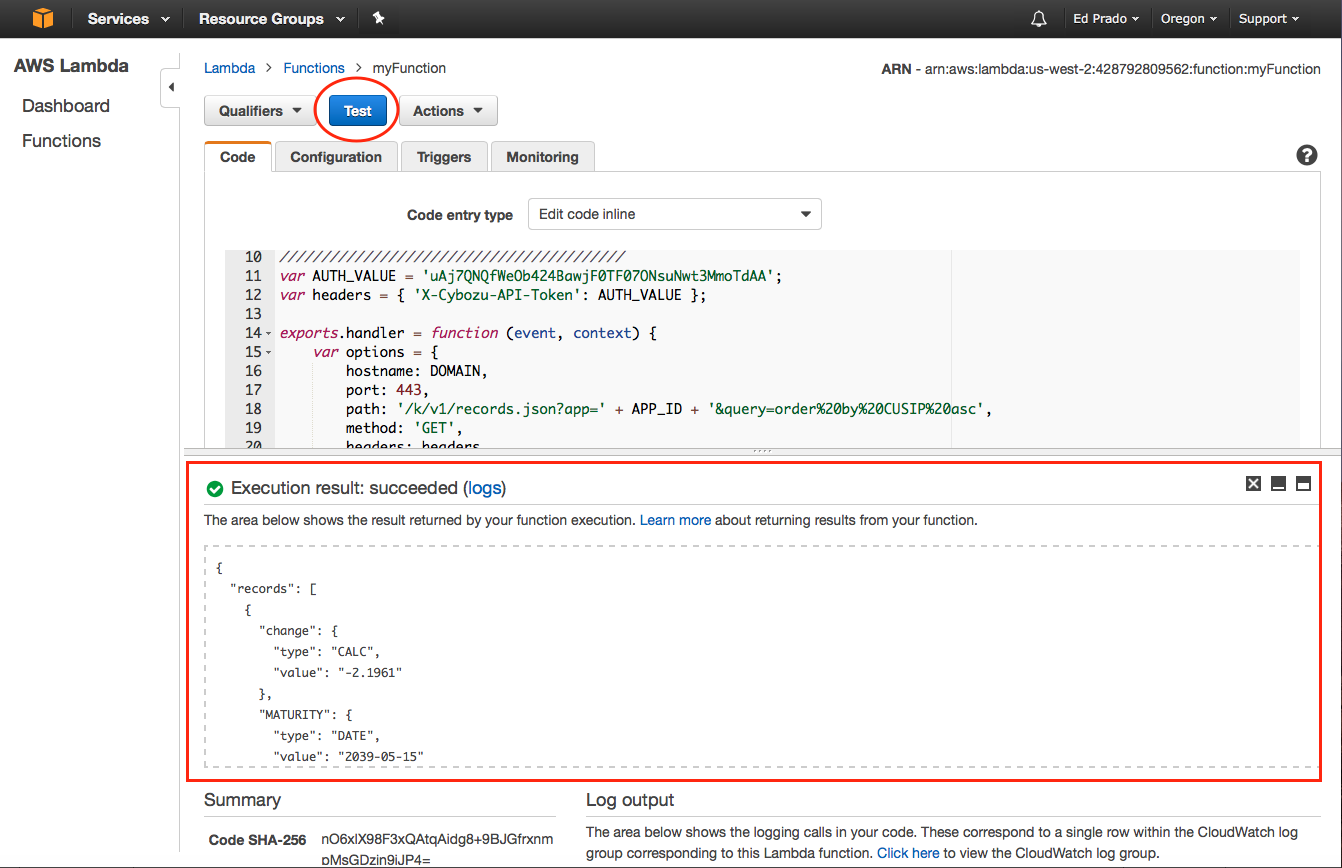Close the execution result panel
1342x868 pixels.
coord(1253,484)
